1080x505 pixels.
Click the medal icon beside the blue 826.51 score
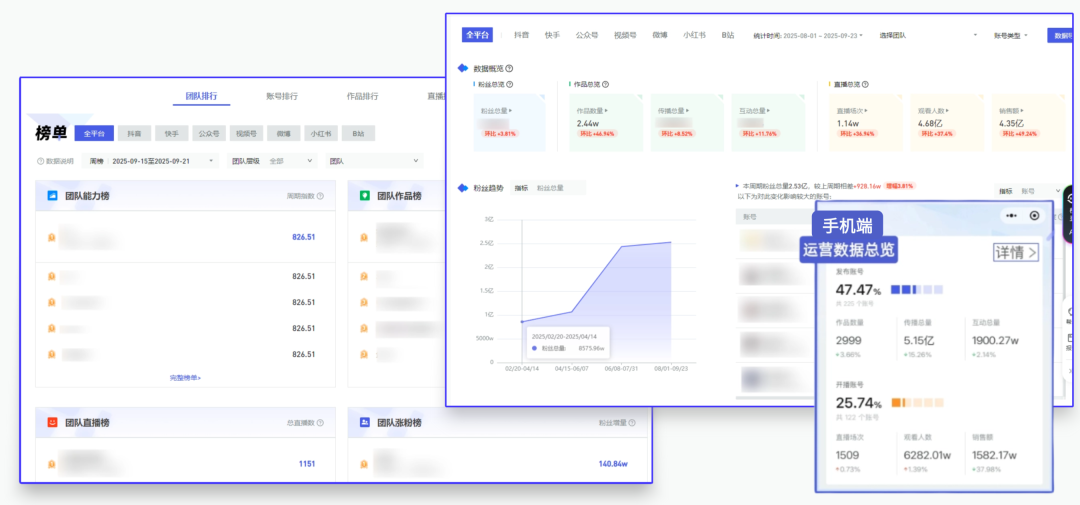pos(51,237)
